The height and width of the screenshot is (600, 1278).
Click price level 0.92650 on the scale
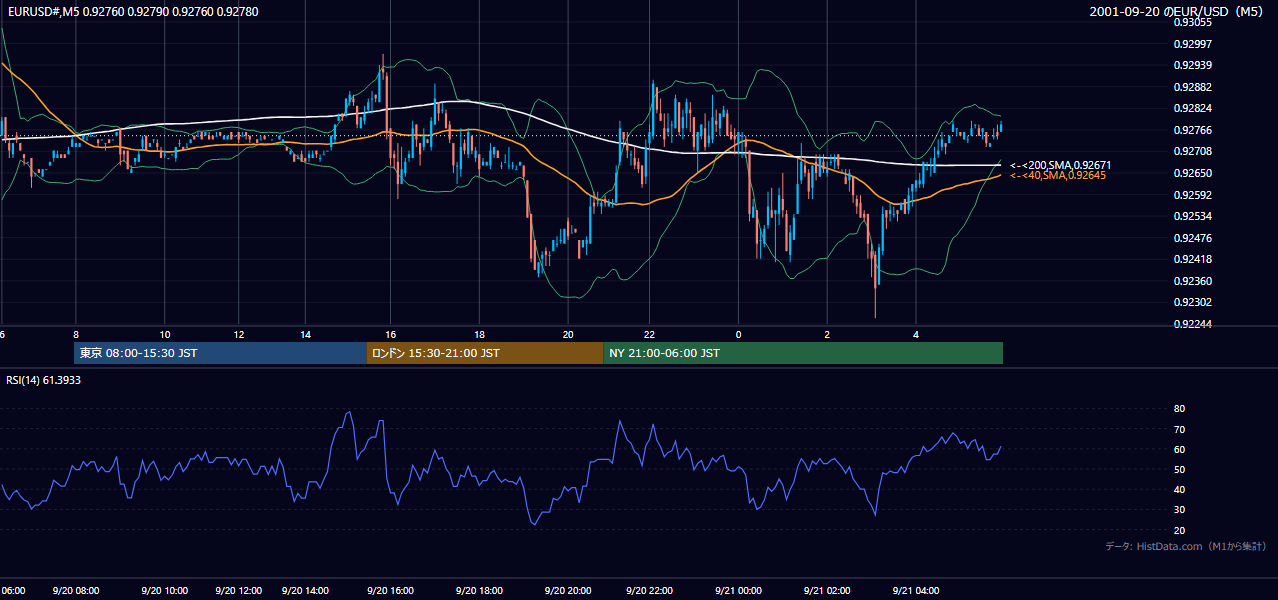click(1192, 174)
